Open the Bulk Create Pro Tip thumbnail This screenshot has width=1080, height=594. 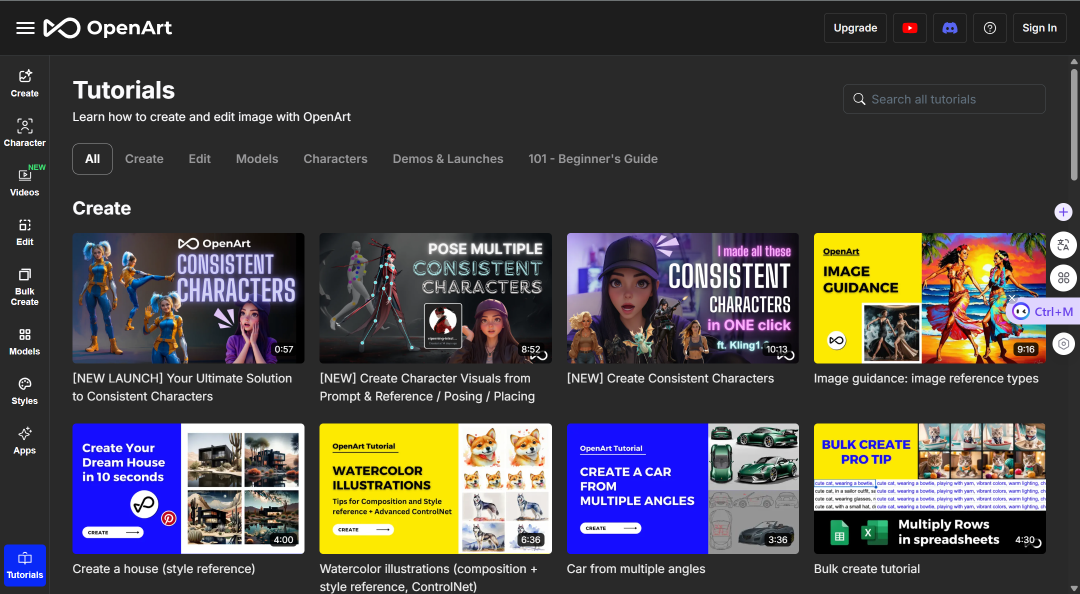point(930,489)
